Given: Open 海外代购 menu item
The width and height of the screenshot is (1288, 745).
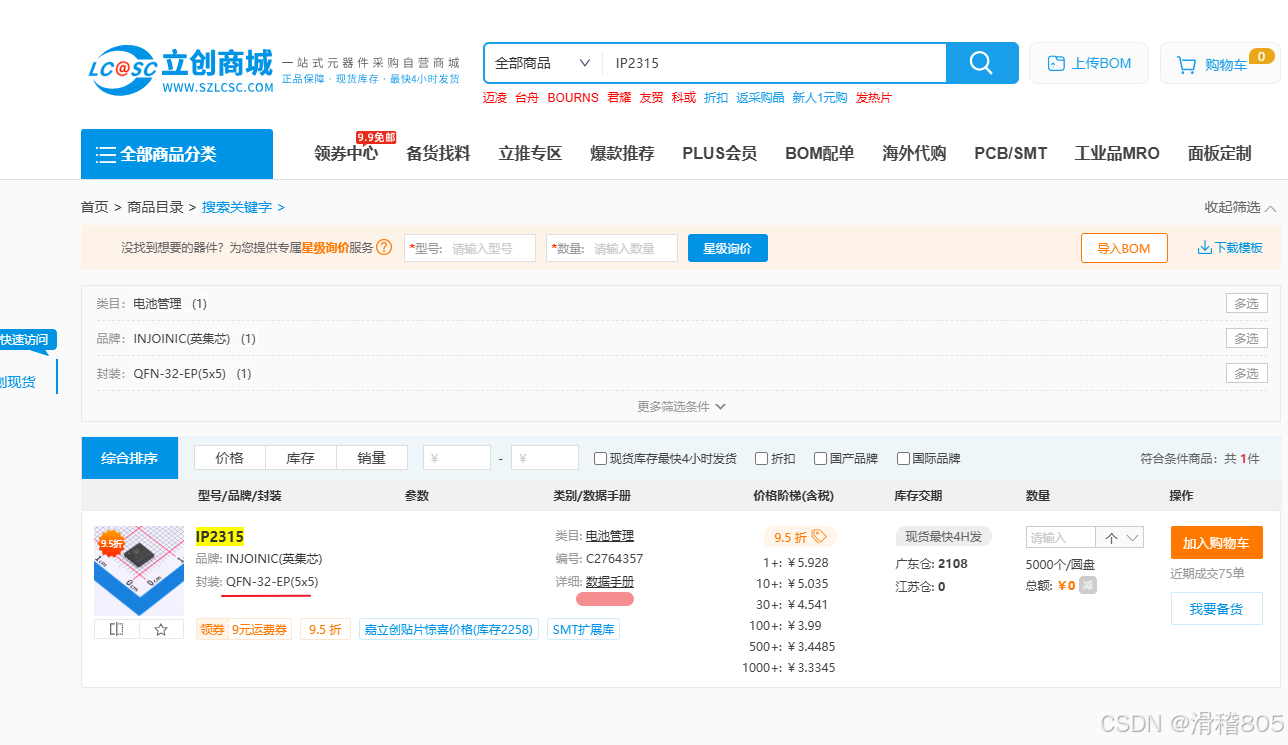Looking at the screenshot, I should [914, 153].
